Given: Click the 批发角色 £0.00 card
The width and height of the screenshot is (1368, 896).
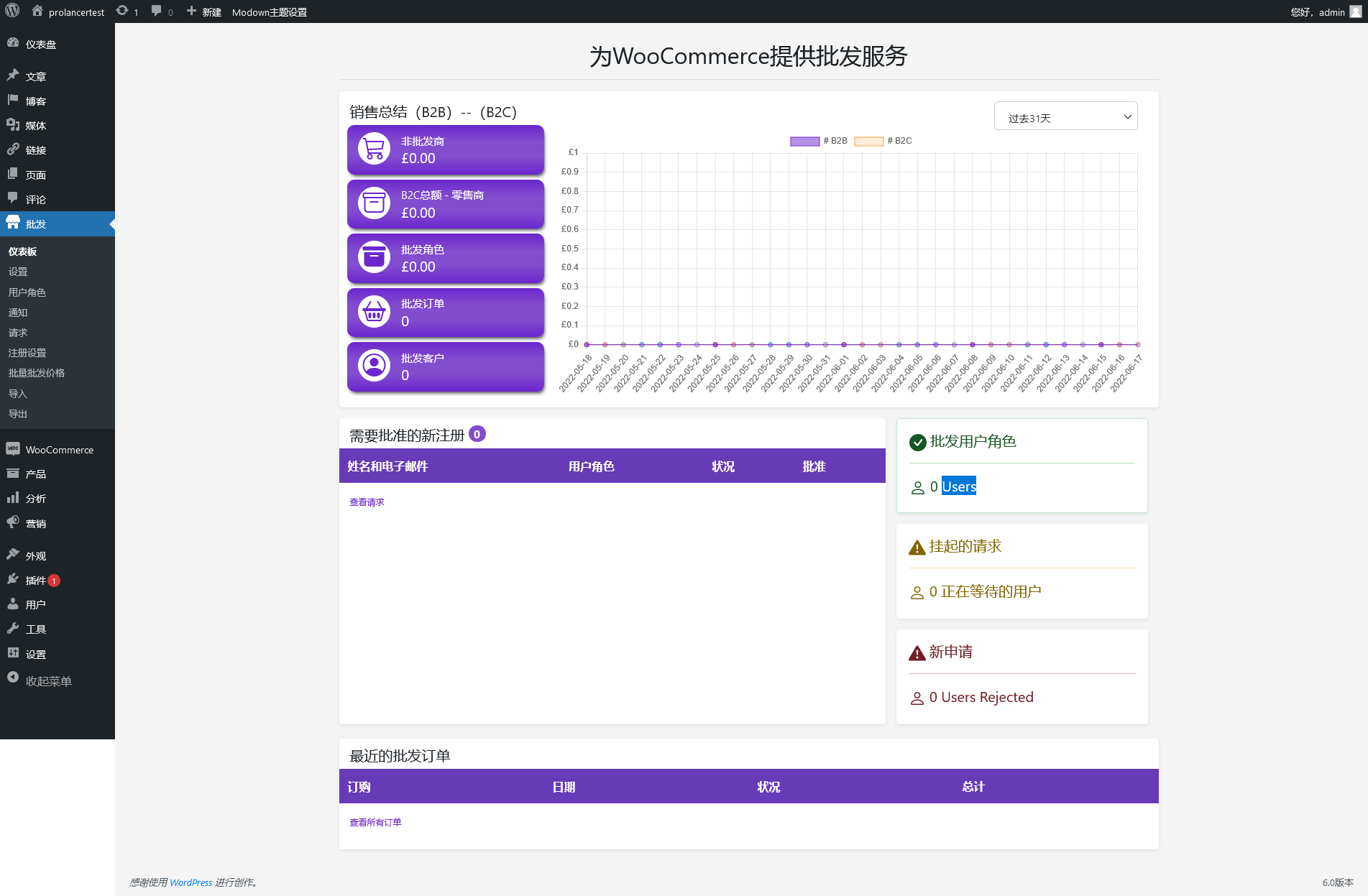Looking at the screenshot, I should 446,258.
